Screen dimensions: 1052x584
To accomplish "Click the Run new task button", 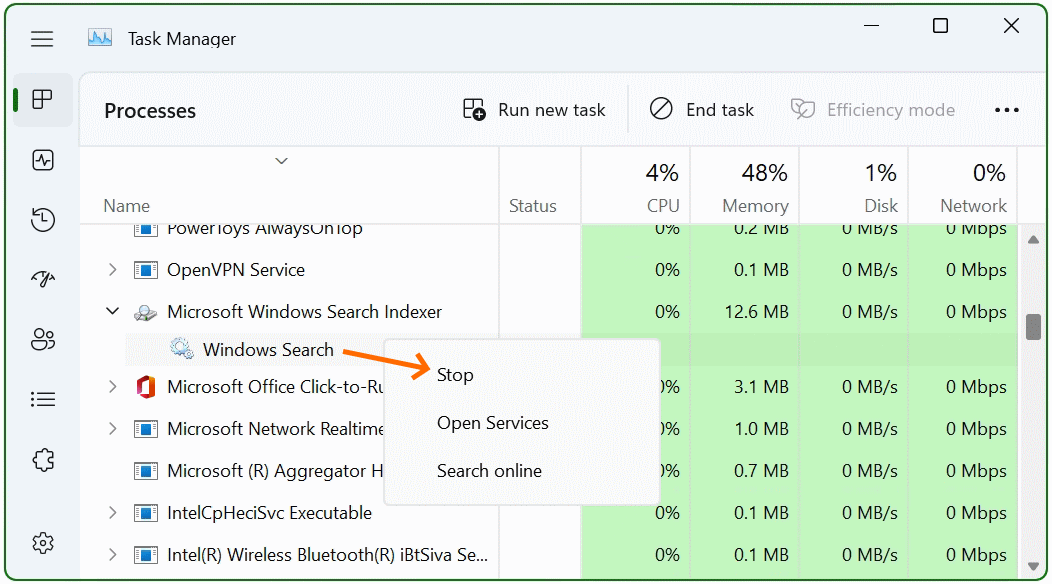I will [x=534, y=110].
